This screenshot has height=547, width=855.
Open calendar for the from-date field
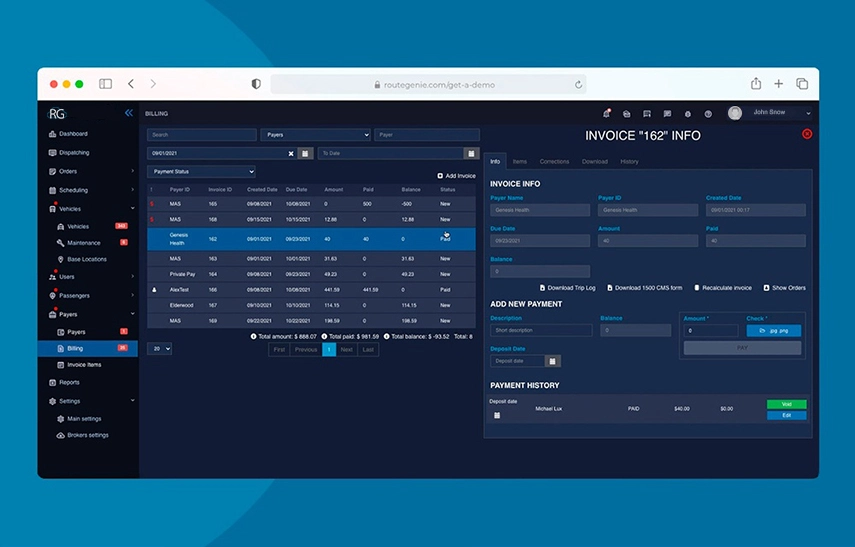coord(305,154)
